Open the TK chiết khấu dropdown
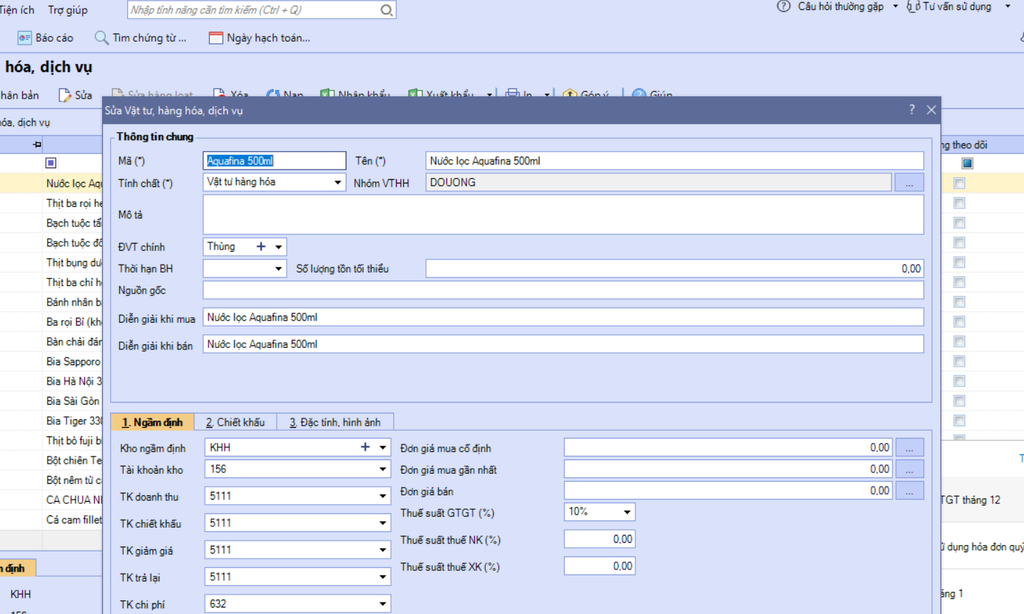The image size is (1024, 614). point(383,523)
